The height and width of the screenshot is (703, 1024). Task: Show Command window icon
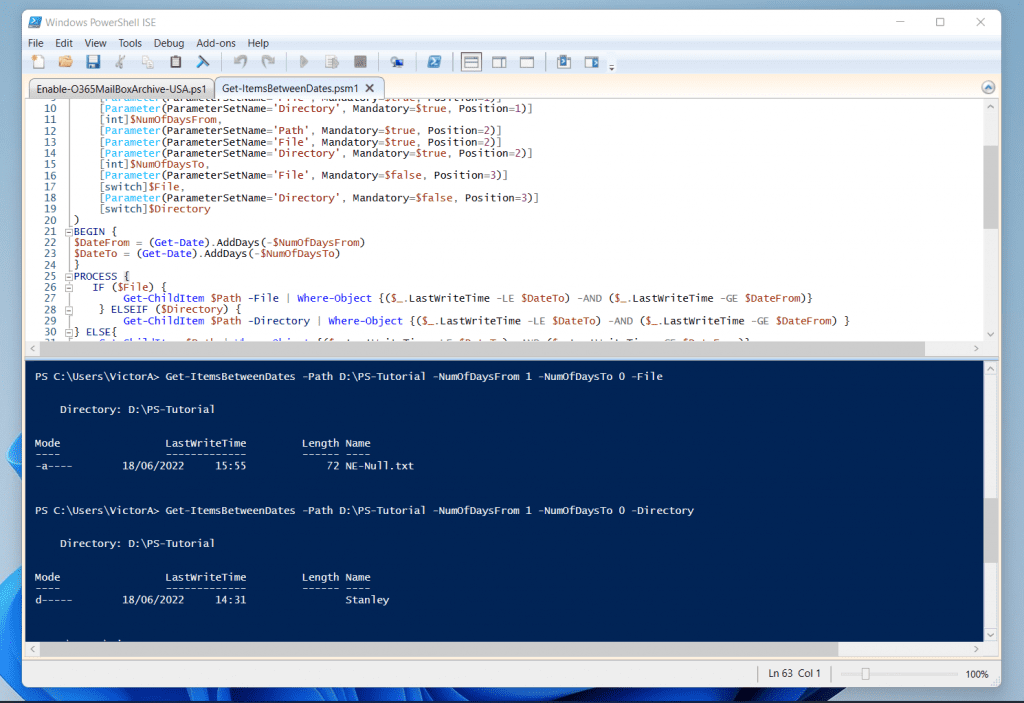(564, 62)
